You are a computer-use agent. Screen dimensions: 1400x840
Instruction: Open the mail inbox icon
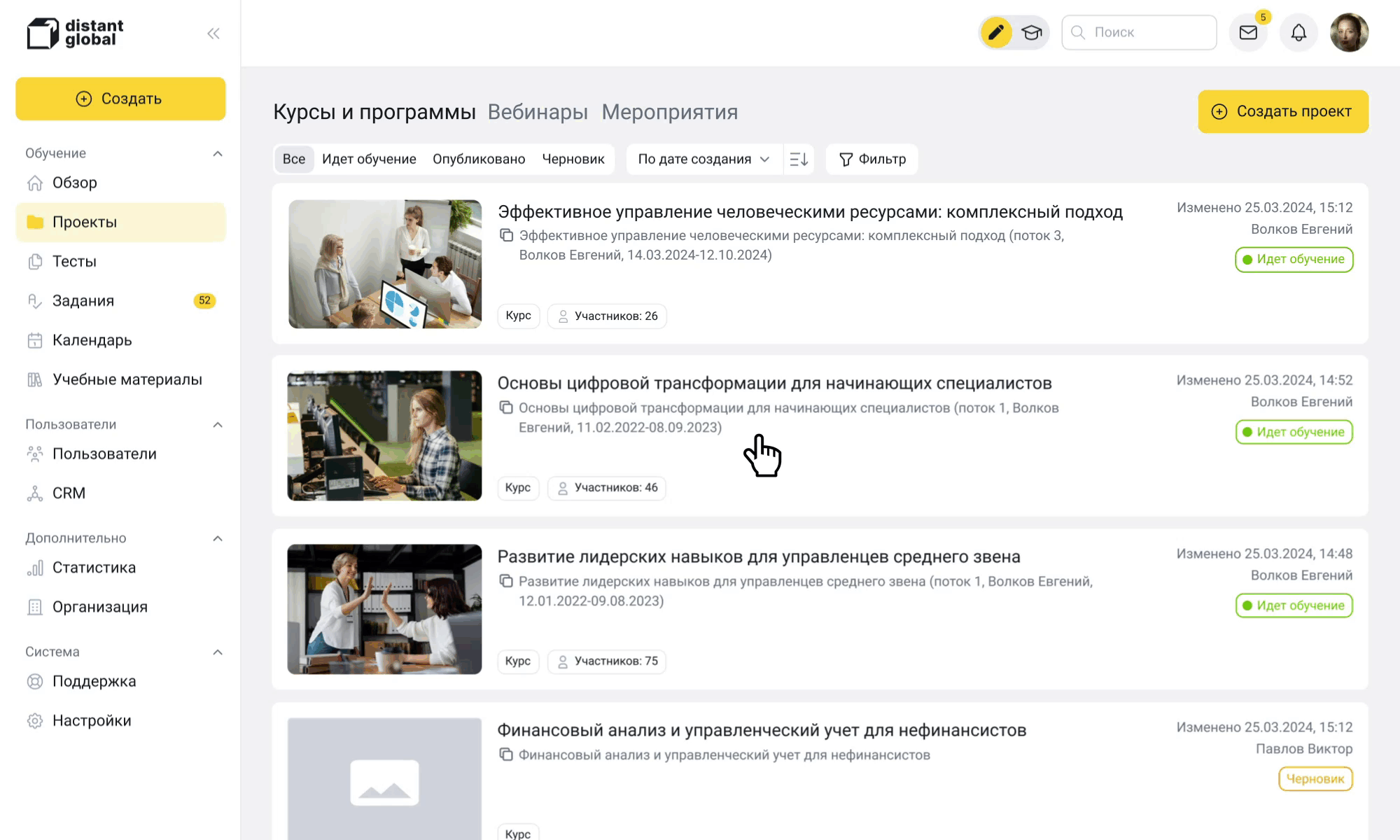[x=1248, y=33]
